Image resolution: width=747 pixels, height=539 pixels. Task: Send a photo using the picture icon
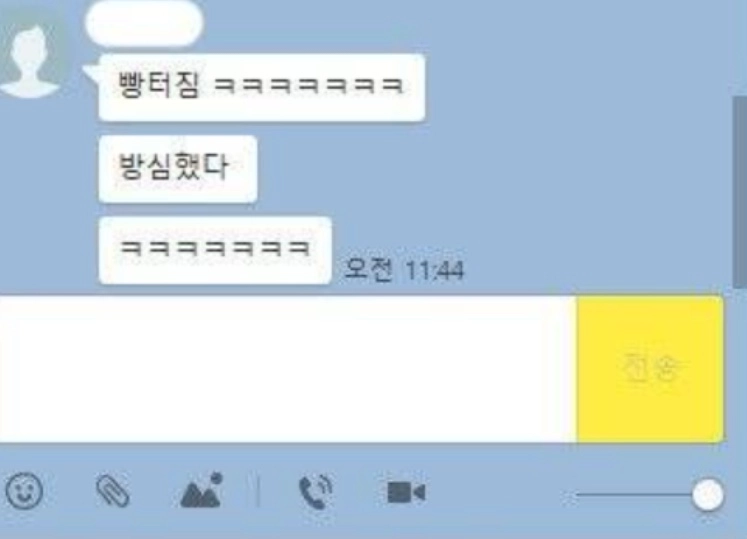click(202, 490)
